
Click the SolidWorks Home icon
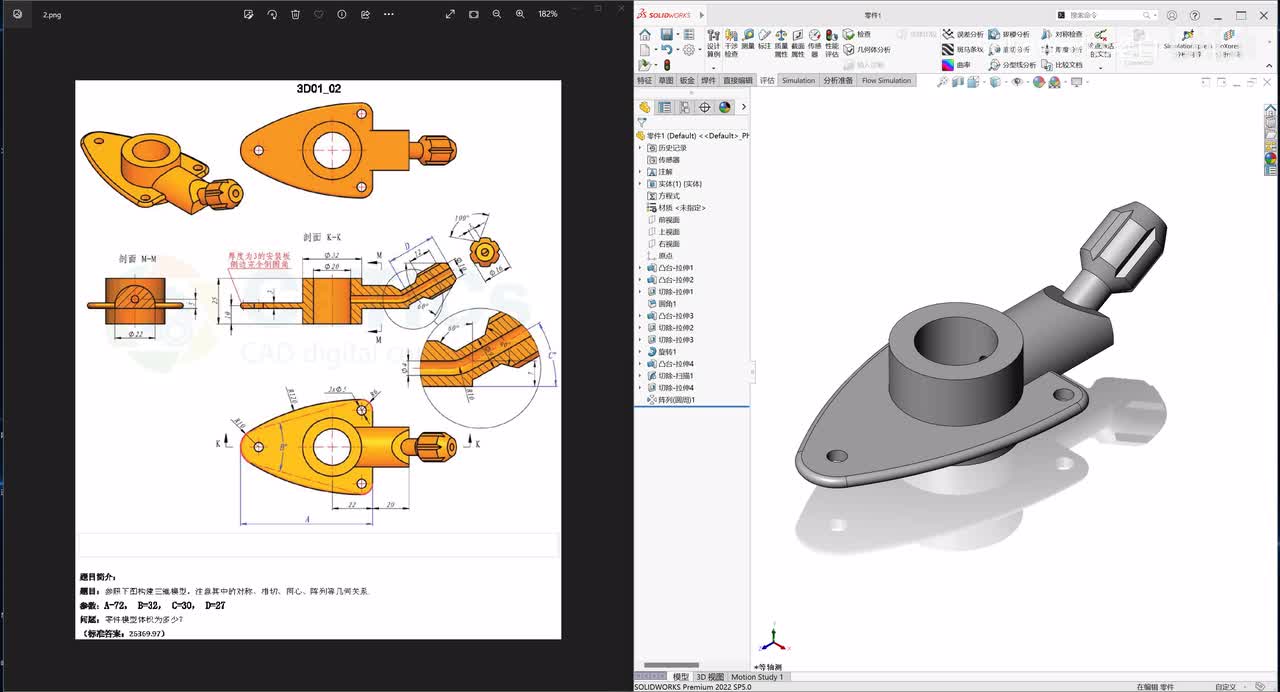645,35
